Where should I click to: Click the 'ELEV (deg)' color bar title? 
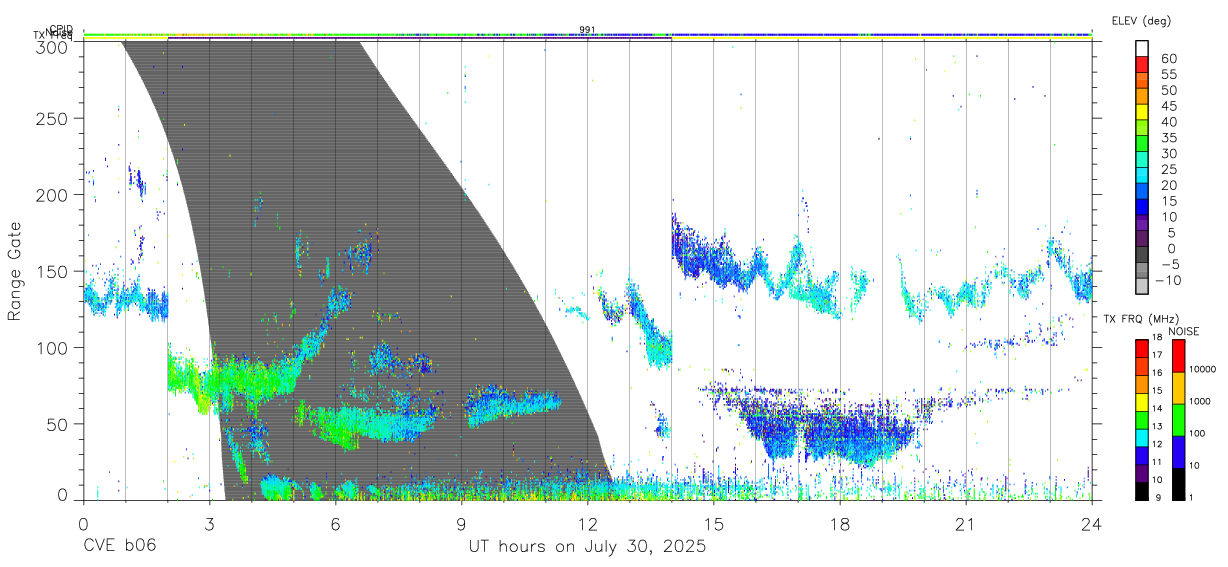(1141, 21)
